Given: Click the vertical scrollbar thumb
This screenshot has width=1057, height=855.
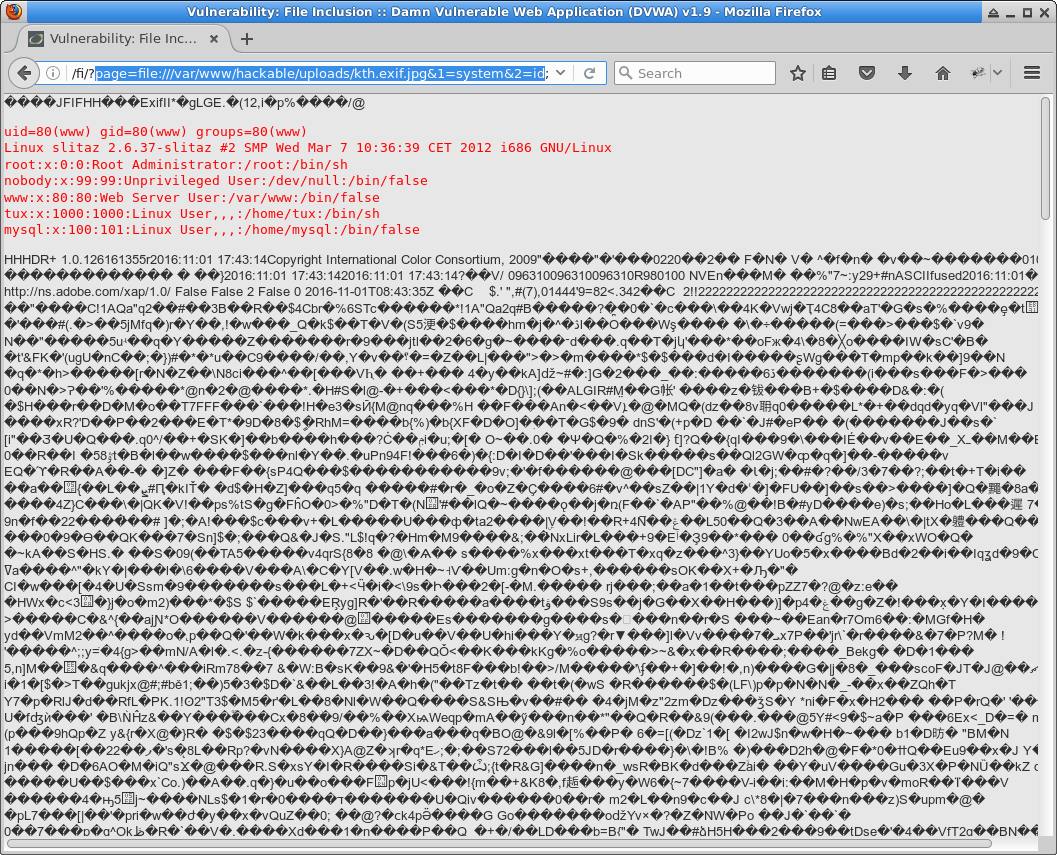Looking at the screenshot, I should pos(1045,158).
